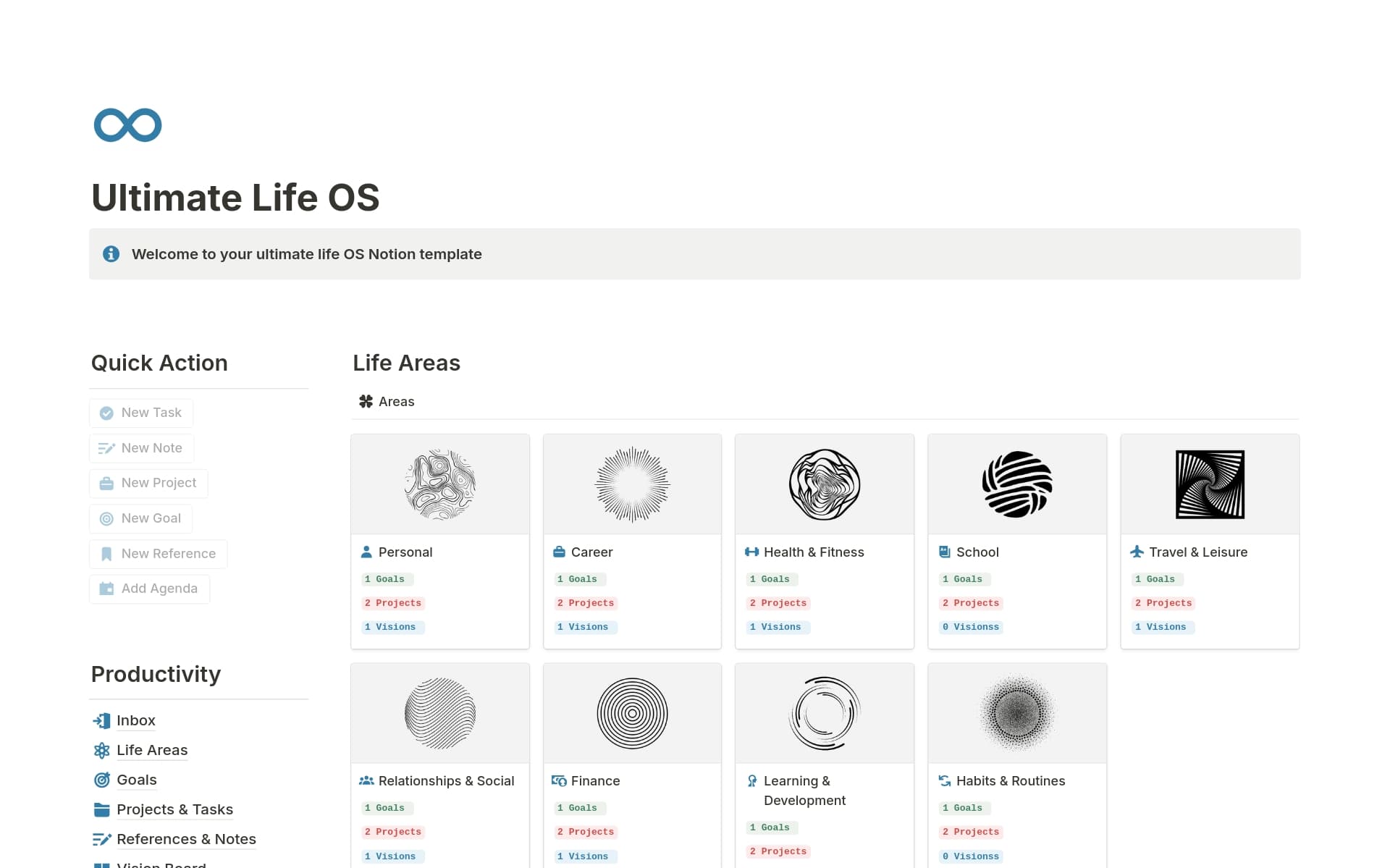Image resolution: width=1390 pixels, height=868 pixels.
Task: Click '1 Goals' tag on Personal card
Action: [x=387, y=579]
